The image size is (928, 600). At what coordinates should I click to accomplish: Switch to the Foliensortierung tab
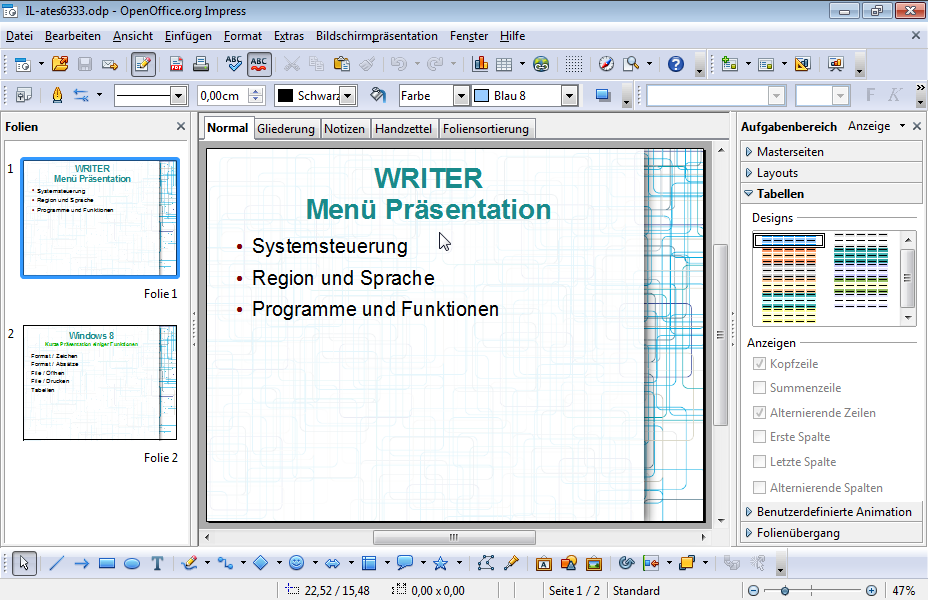tap(486, 128)
